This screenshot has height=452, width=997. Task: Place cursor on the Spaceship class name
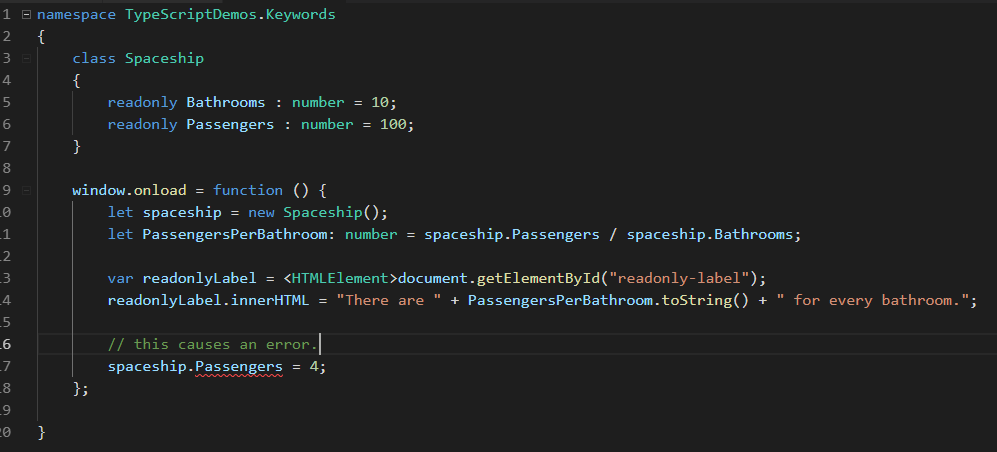(164, 59)
